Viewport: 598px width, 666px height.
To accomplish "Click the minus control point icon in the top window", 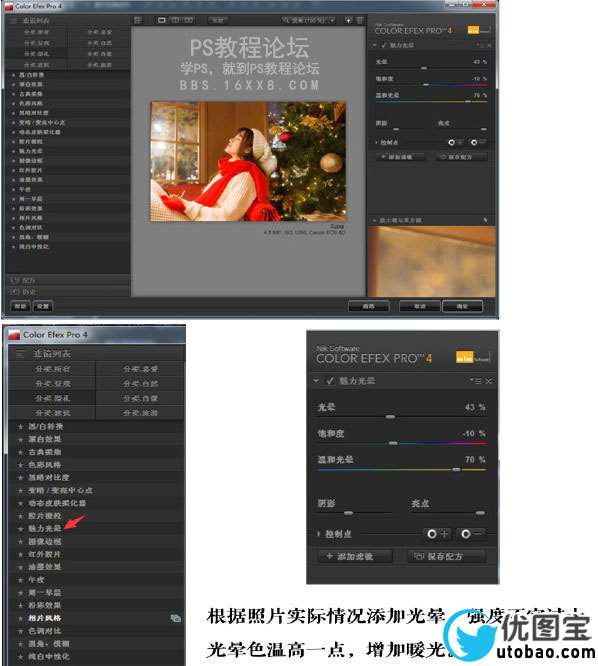I will (x=477, y=142).
